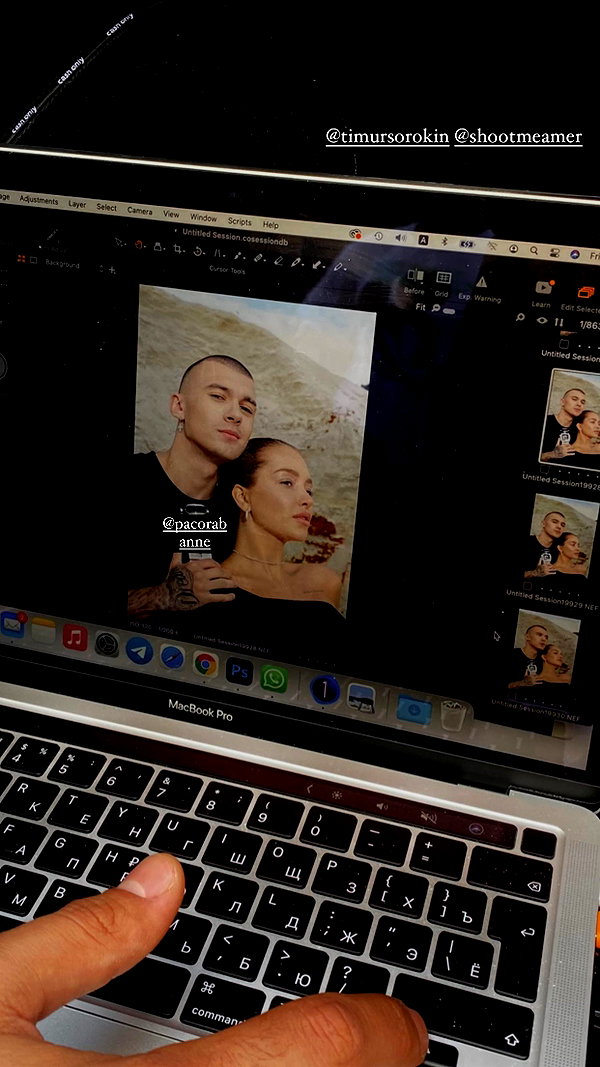Toggle the browser eye filter icon

[x=541, y=320]
